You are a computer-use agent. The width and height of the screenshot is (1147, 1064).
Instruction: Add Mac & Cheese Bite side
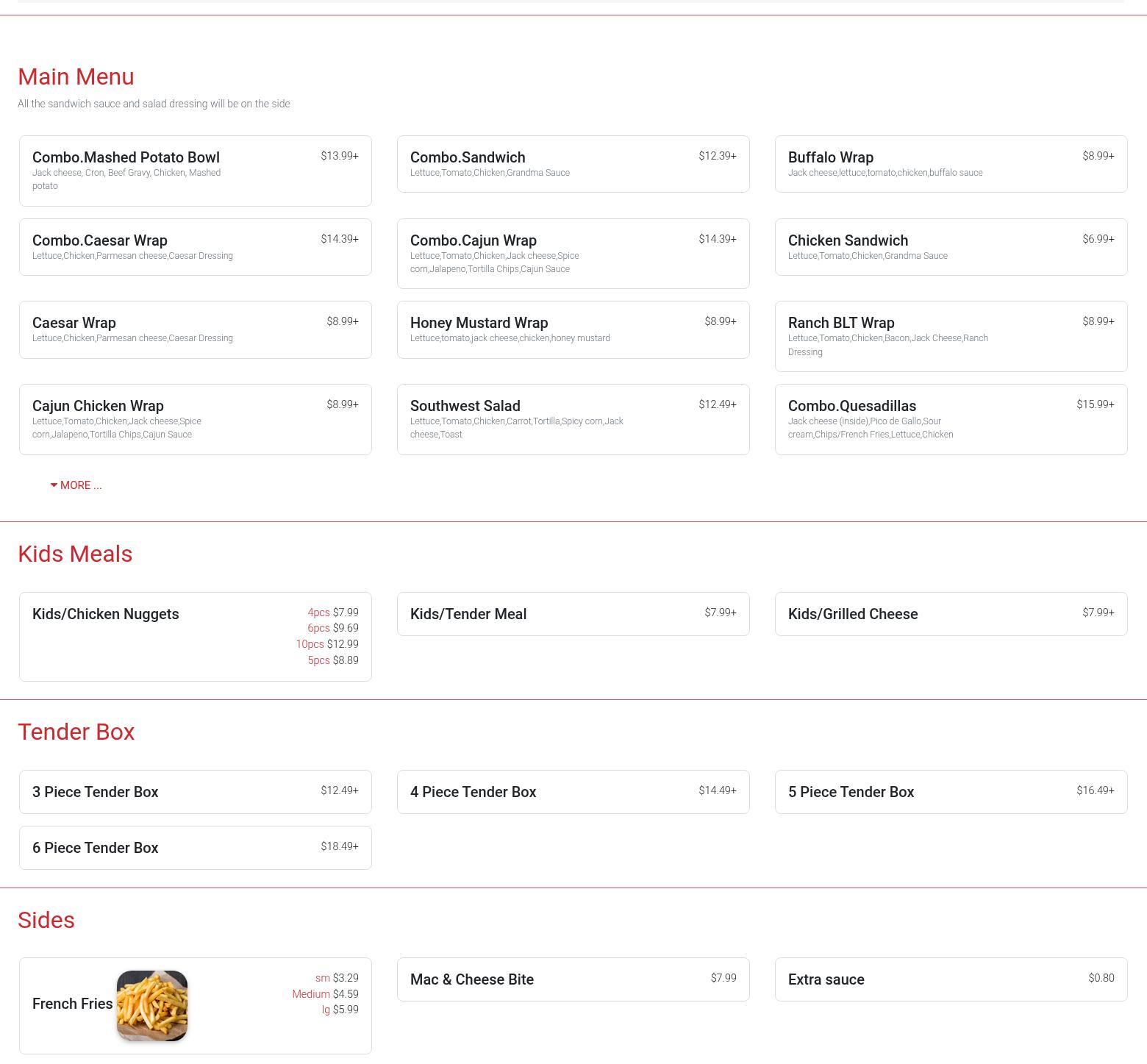[573, 979]
